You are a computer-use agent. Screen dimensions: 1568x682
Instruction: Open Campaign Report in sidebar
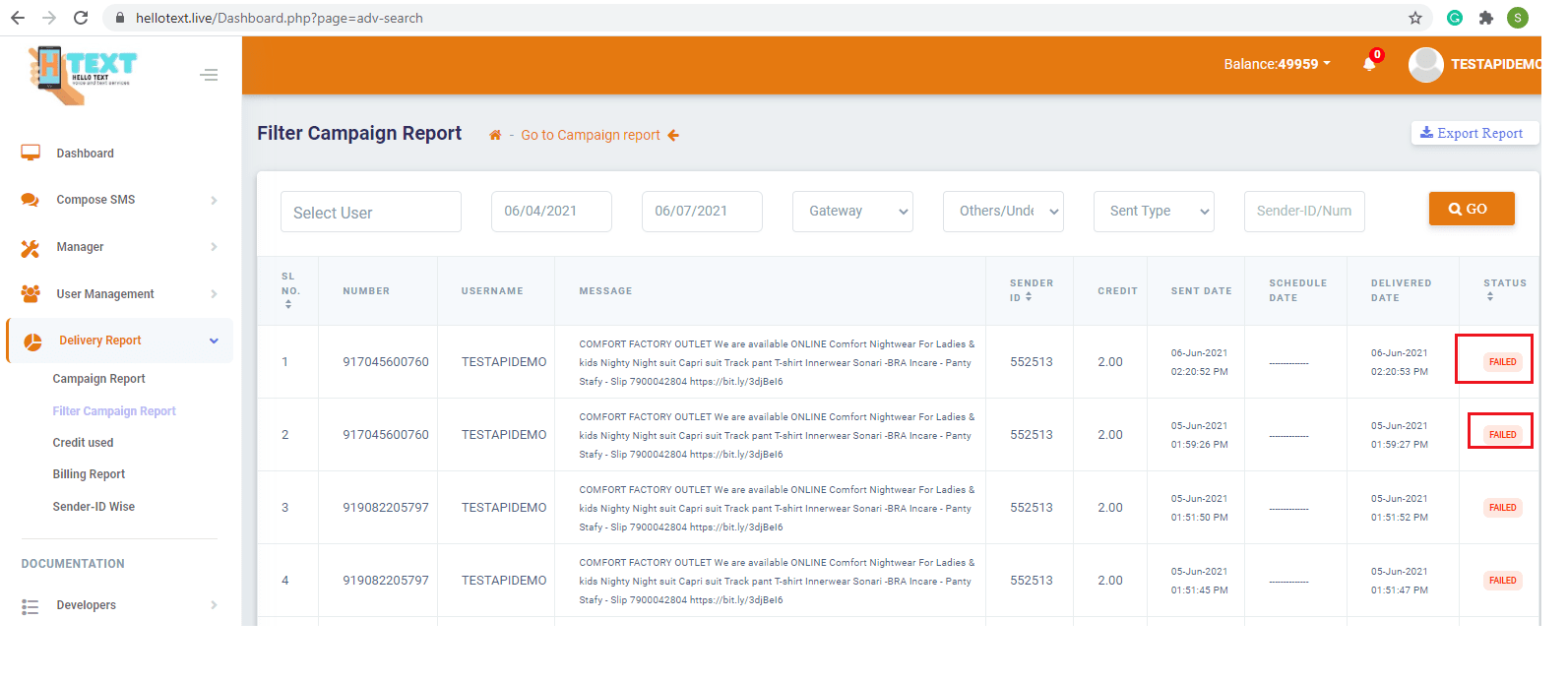(x=98, y=379)
